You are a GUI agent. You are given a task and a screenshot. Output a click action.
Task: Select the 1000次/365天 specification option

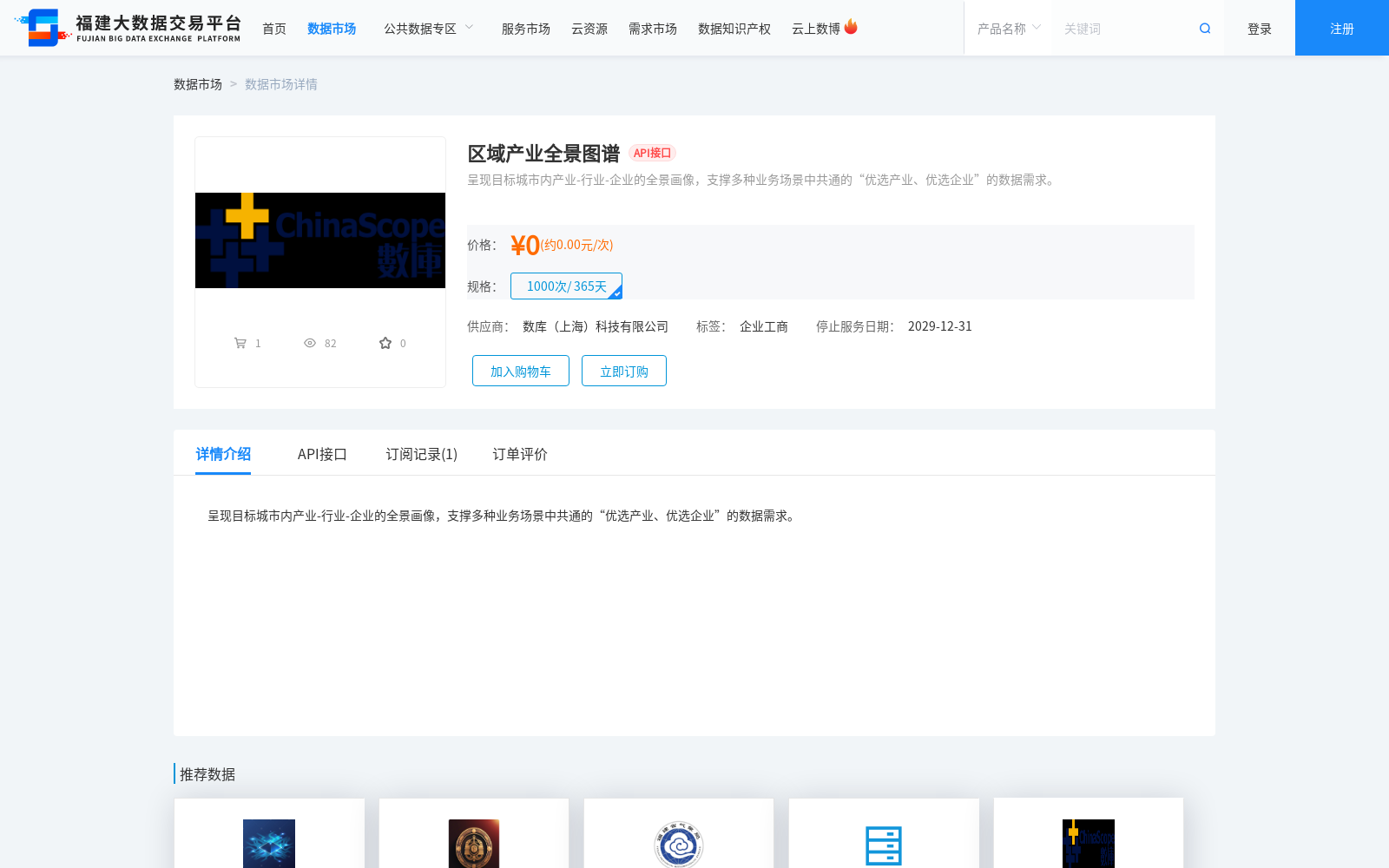566,286
